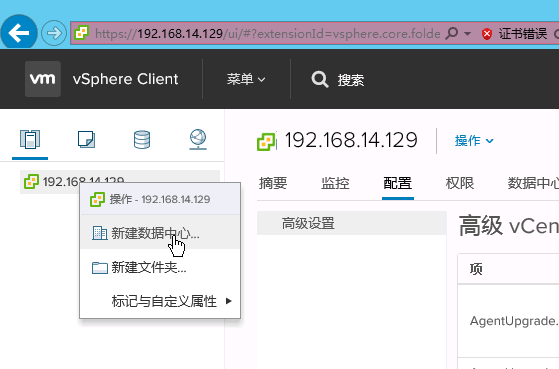Switch to Storage view icon
Image resolution: width=559 pixels, height=369 pixels.
pyautogui.click(x=142, y=139)
